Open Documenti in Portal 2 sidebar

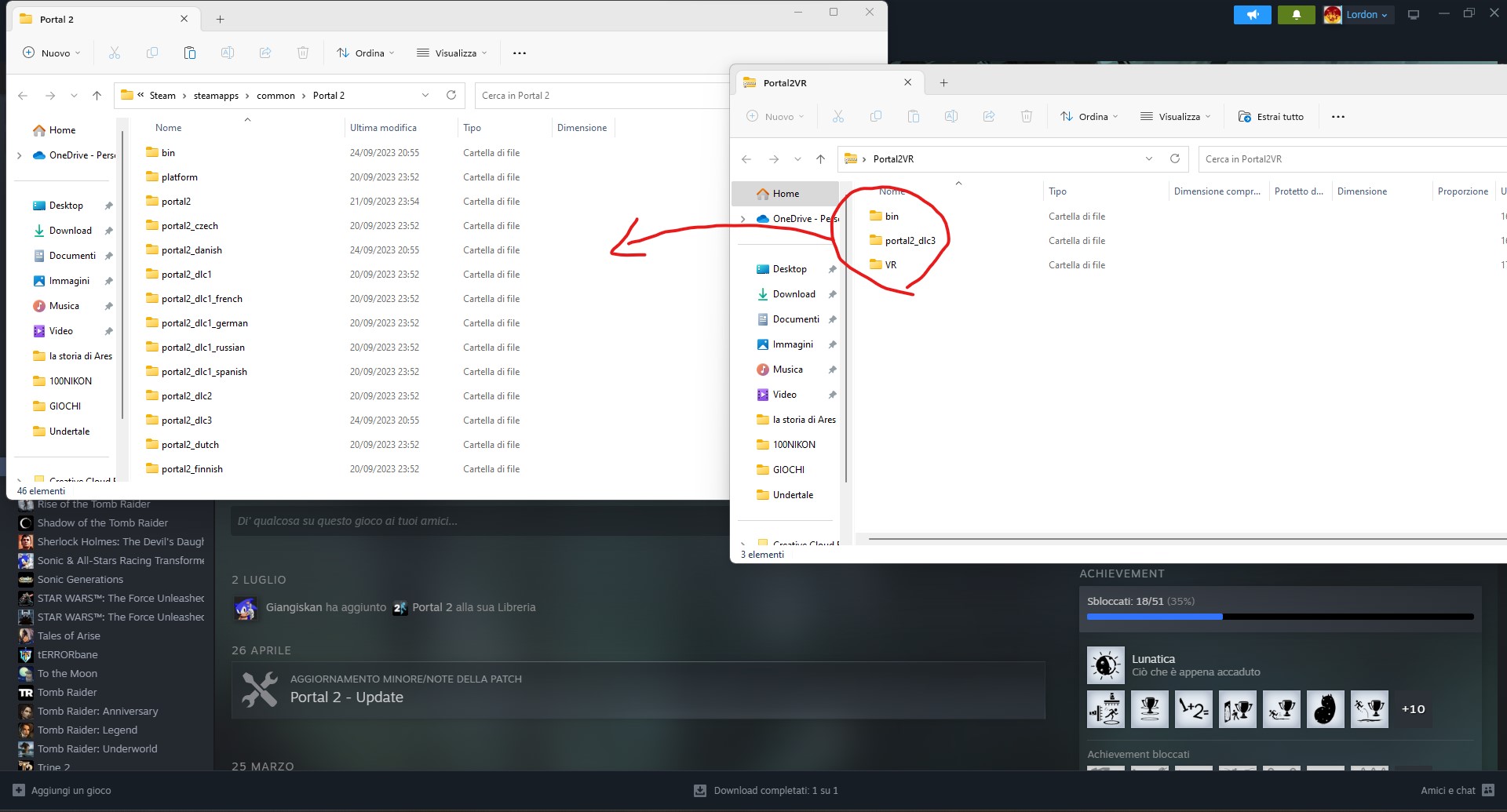[x=72, y=256]
